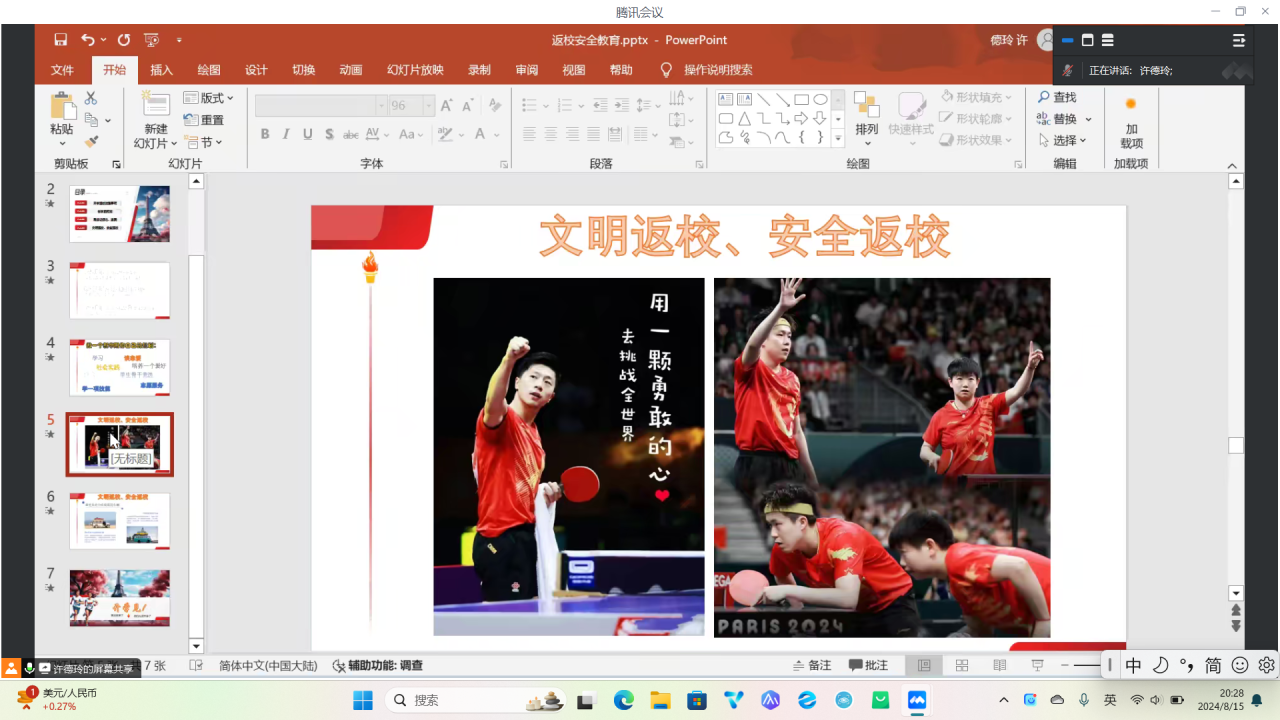The image size is (1280, 720).
Task: Expand the 版式 (Layout) dropdown
Action: pos(209,98)
